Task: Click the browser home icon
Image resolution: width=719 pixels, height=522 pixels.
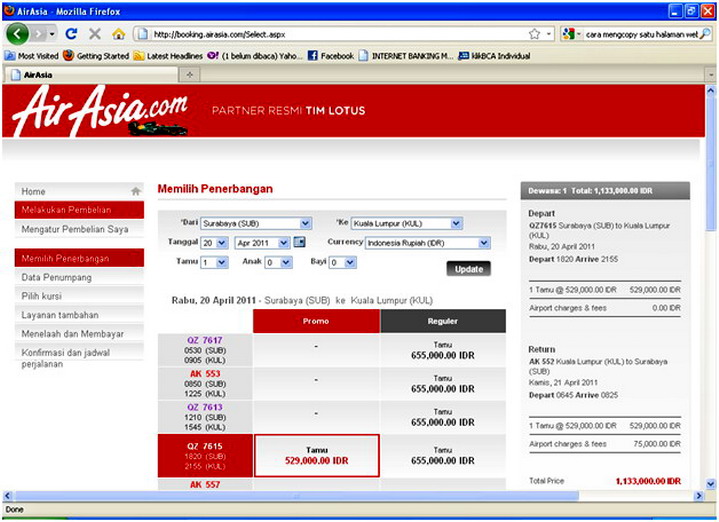Action: [118, 34]
